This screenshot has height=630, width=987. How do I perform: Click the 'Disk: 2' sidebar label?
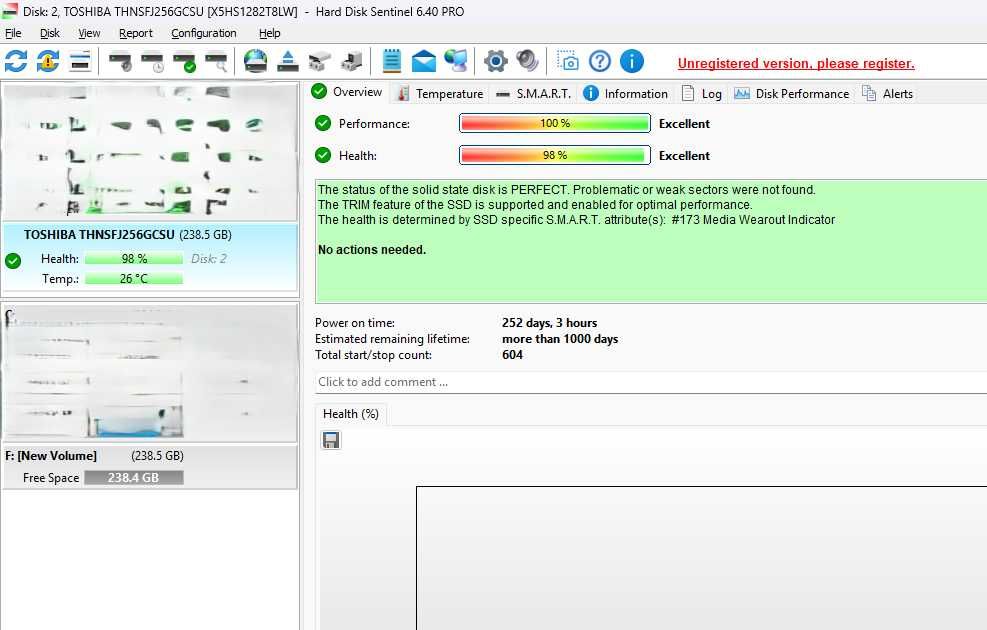coord(209,259)
